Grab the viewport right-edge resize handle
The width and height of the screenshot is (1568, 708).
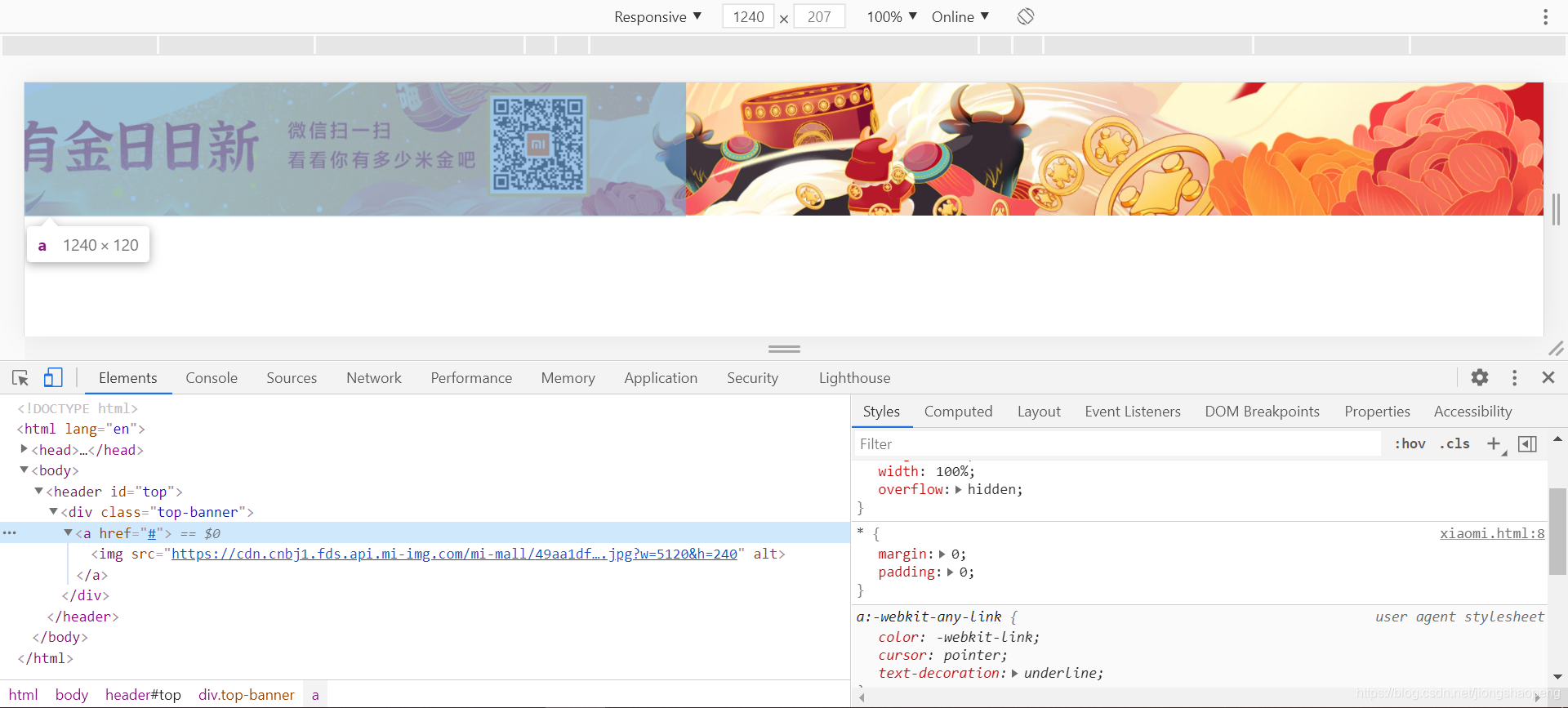[1556, 209]
